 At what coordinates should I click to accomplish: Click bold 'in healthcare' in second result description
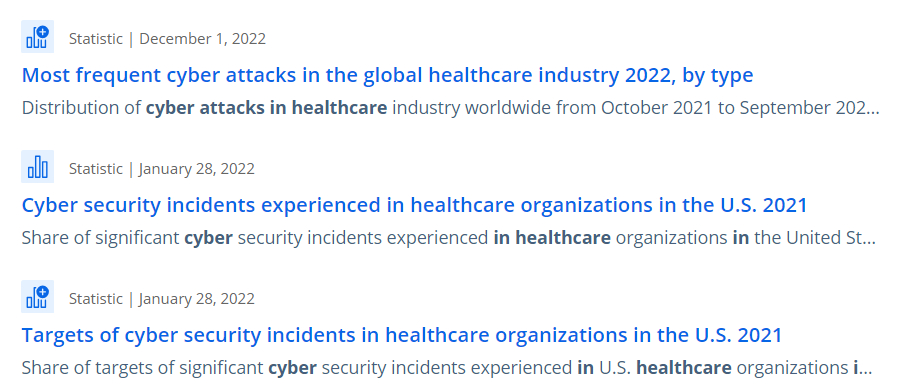coord(552,238)
